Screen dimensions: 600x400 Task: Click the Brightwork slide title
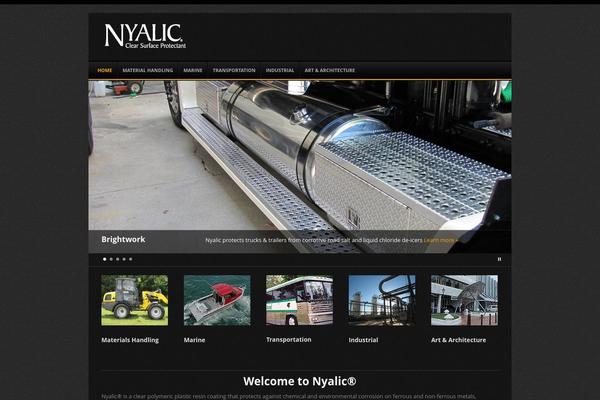pos(123,240)
